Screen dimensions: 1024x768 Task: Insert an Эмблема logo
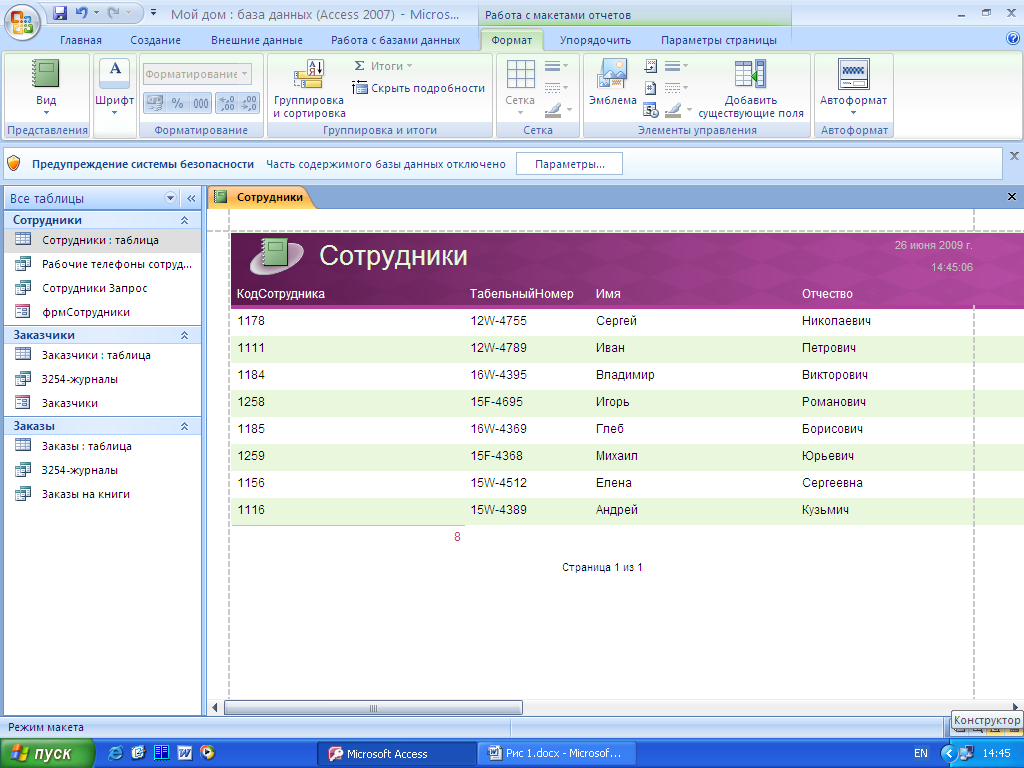coord(613,82)
